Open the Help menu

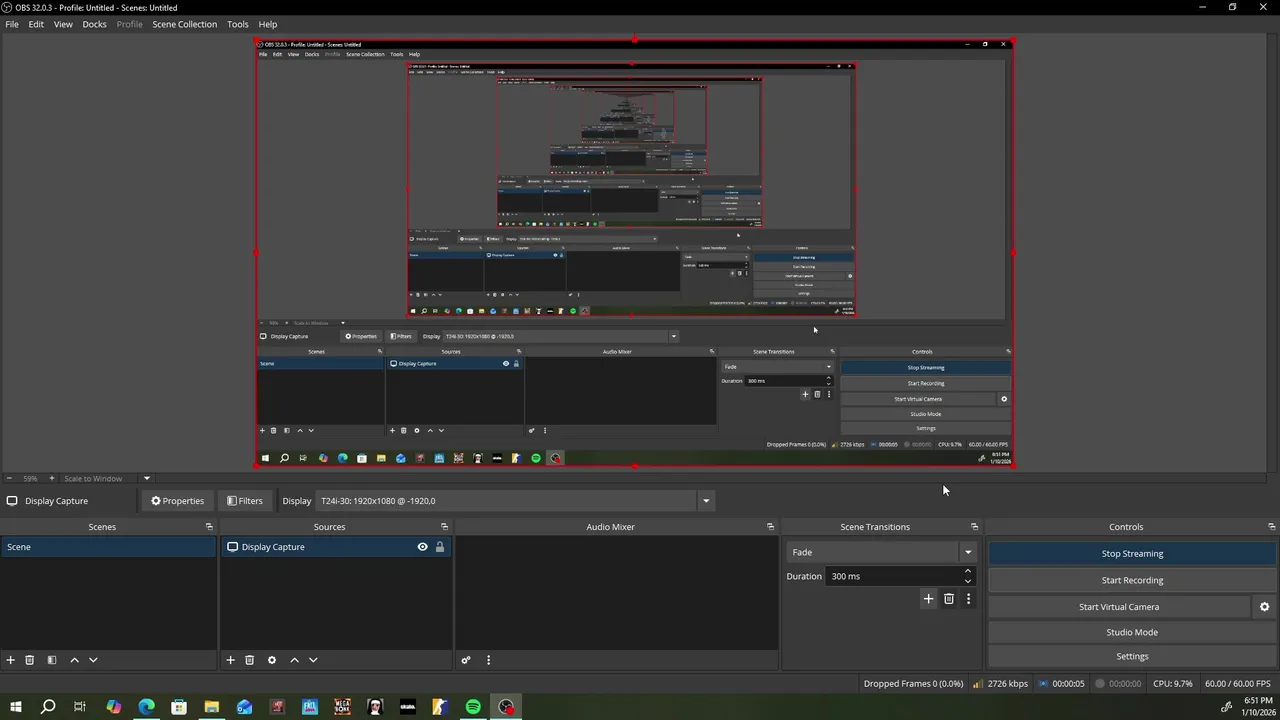[268, 24]
